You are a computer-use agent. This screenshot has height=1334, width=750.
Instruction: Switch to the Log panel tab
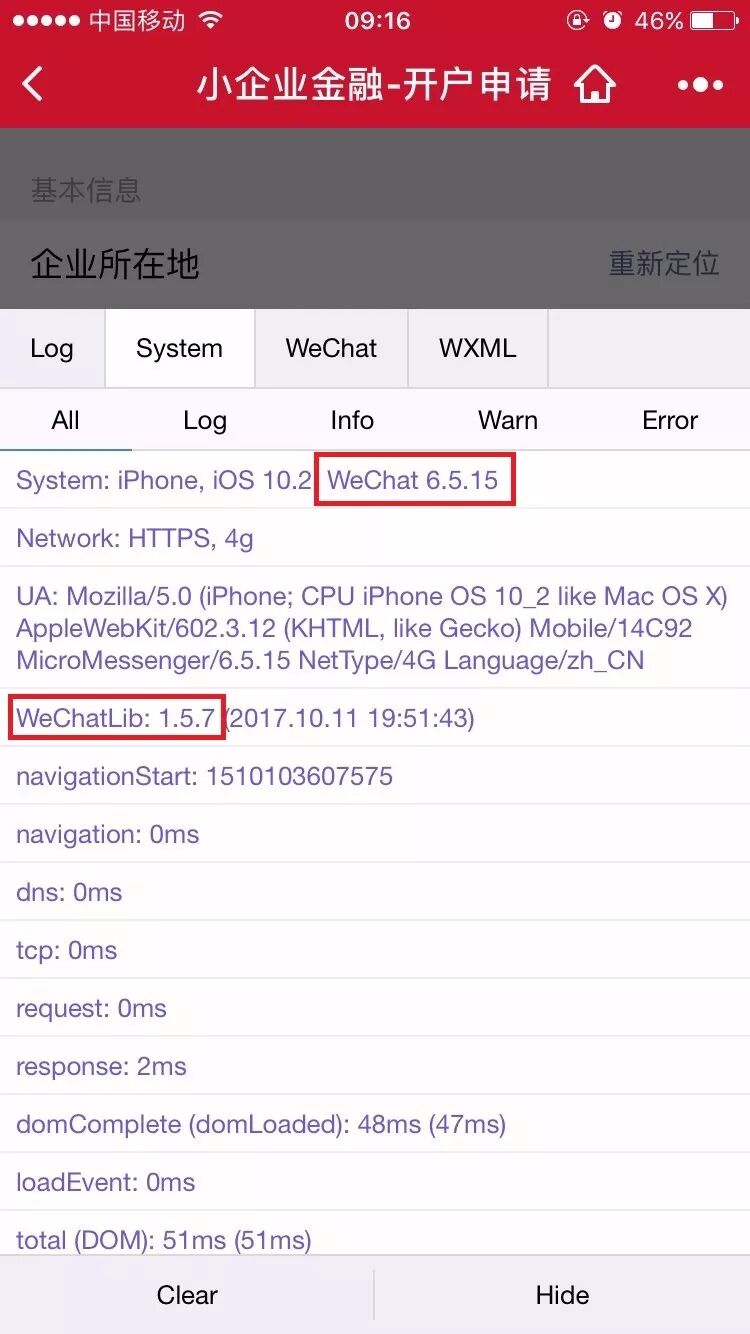[52, 348]
